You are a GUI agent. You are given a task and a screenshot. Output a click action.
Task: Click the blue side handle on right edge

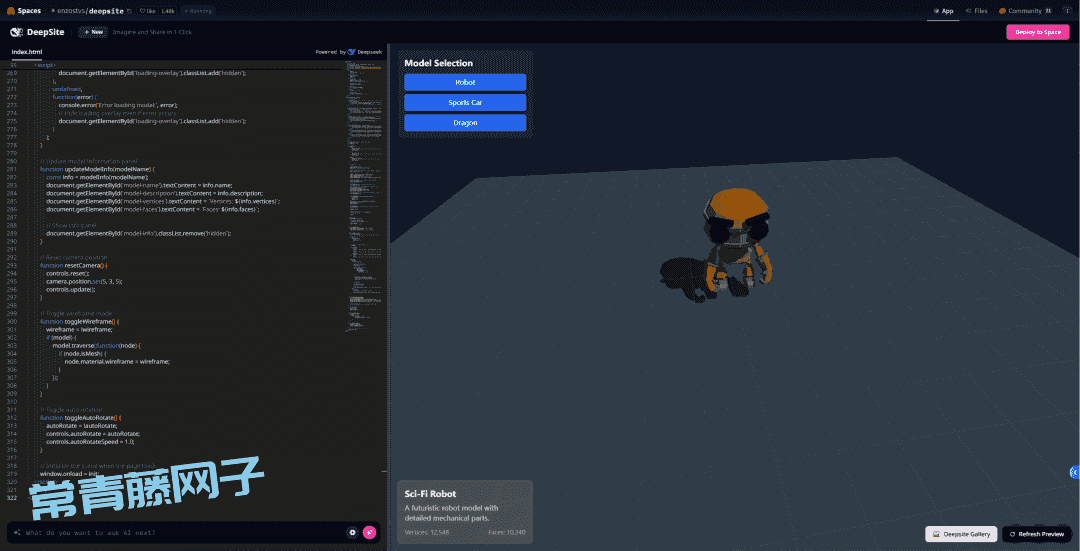[1074, 472]
